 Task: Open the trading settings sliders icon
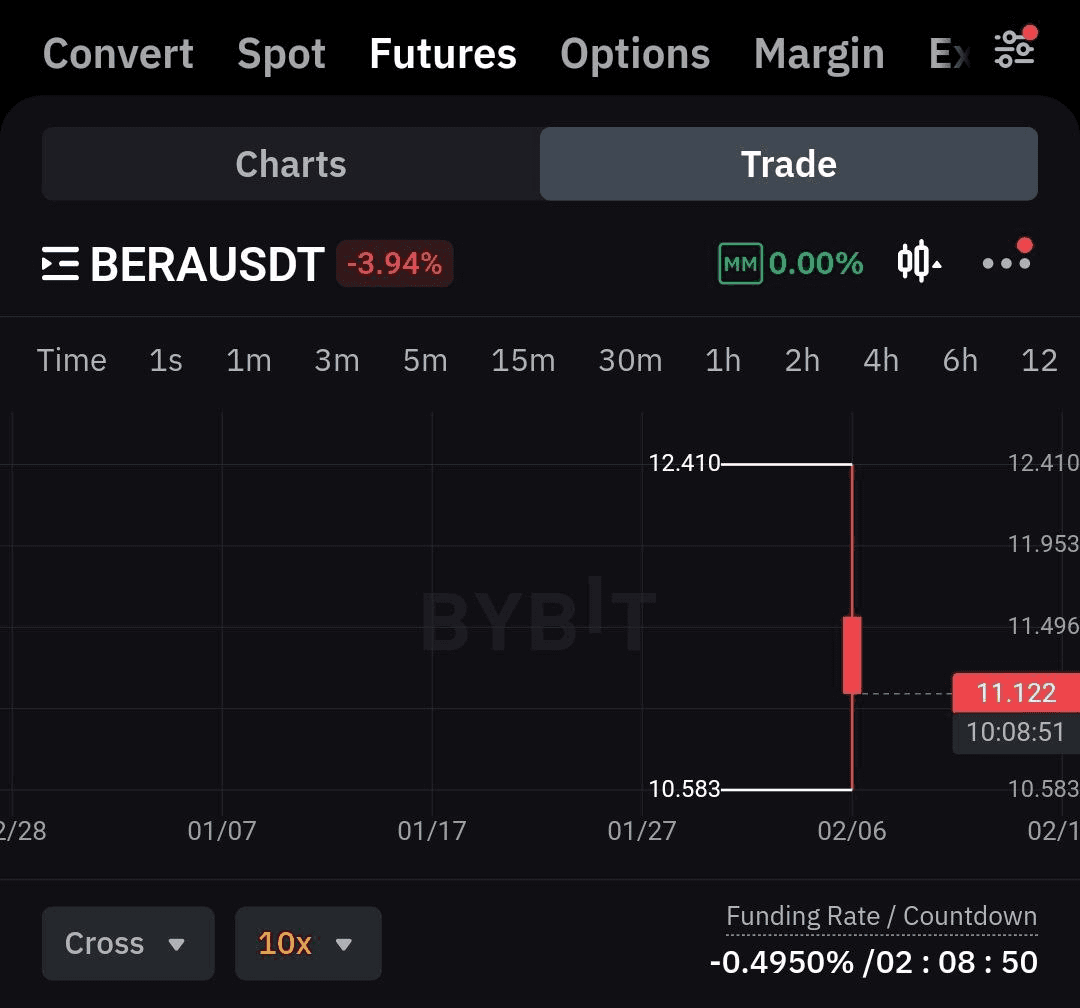[x=1015, y=50]
